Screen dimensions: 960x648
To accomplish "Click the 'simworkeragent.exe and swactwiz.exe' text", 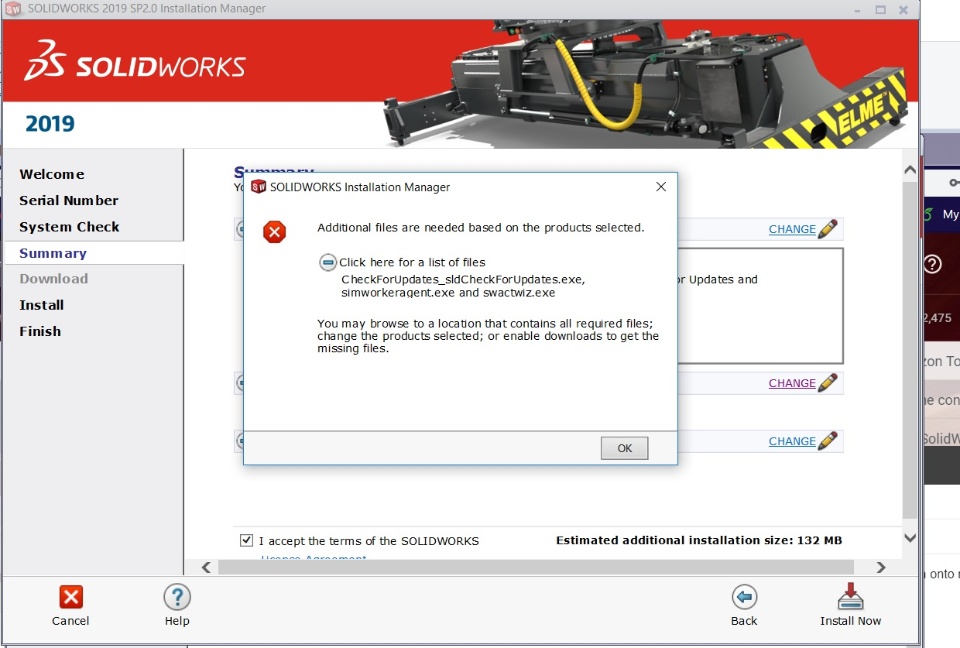I will click(x=448, y=293).
